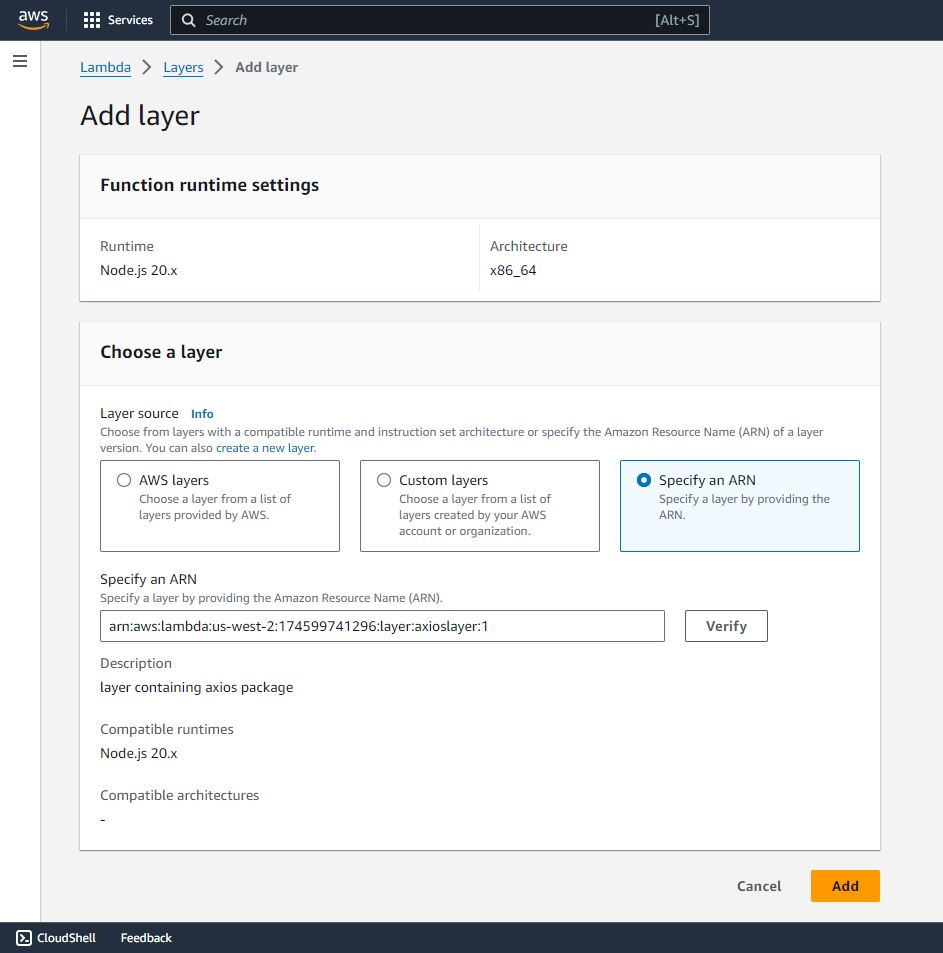
Task: Open the Layer source Info link
Action: [x=202, y=414]
